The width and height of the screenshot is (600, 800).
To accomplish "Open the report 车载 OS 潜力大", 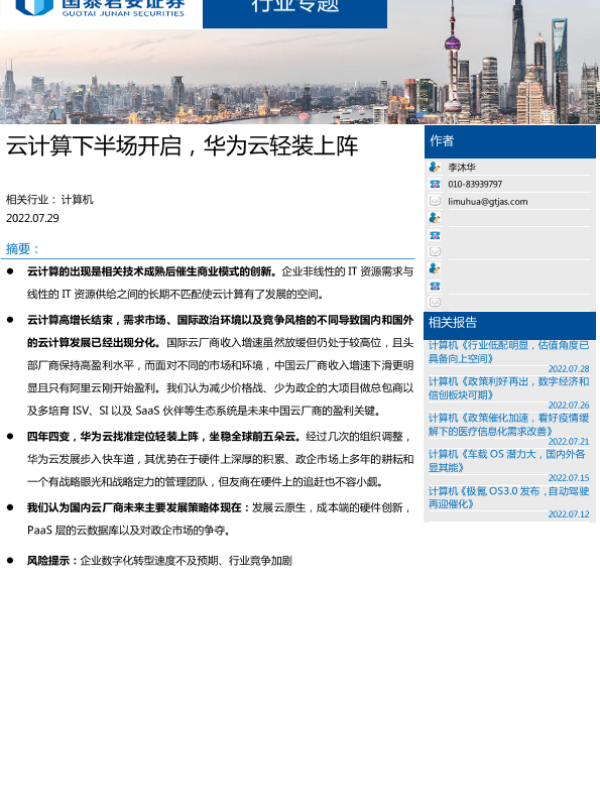I will (x=509, y=460).
